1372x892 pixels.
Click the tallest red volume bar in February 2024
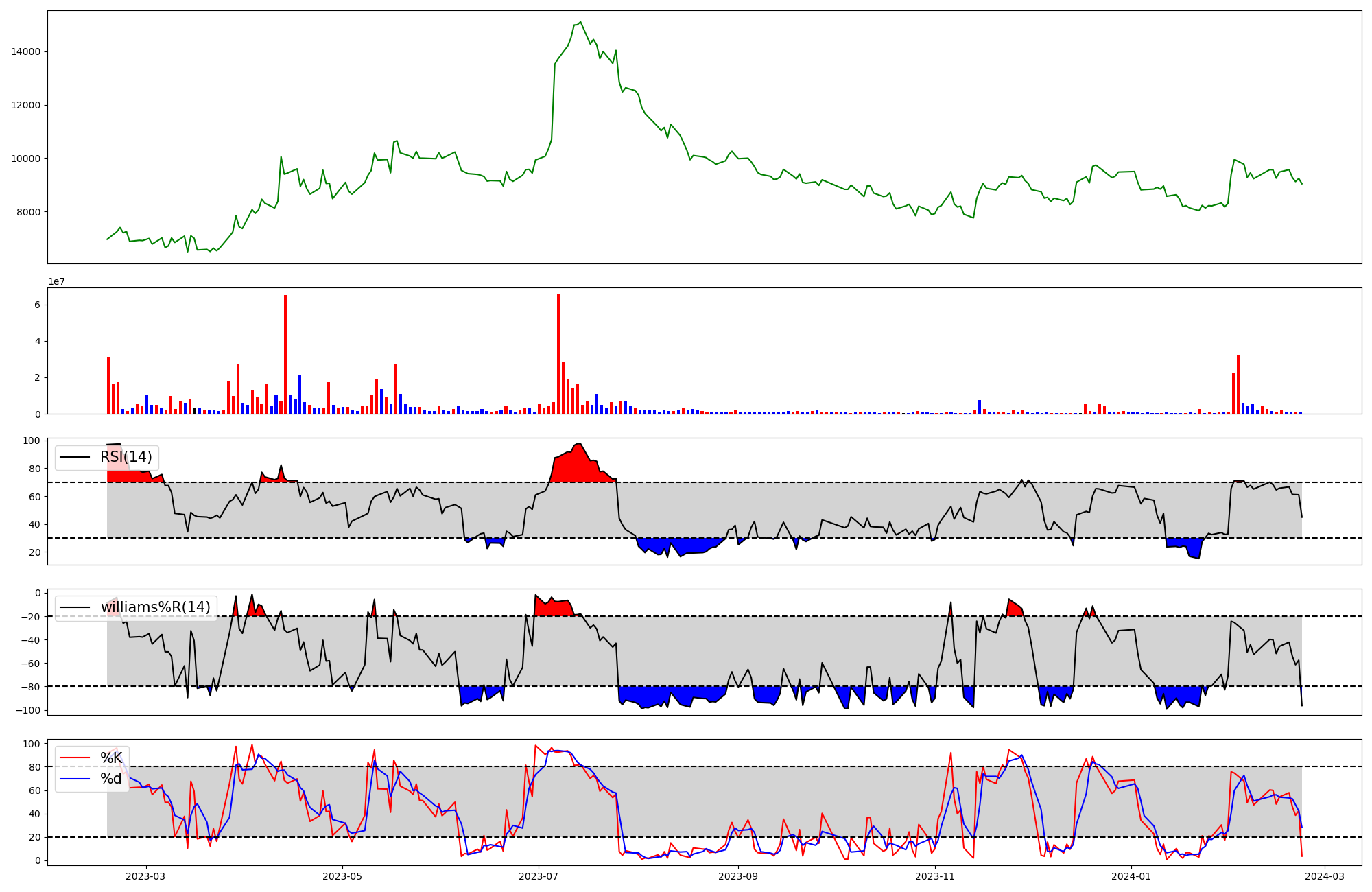pos(1238,386)
